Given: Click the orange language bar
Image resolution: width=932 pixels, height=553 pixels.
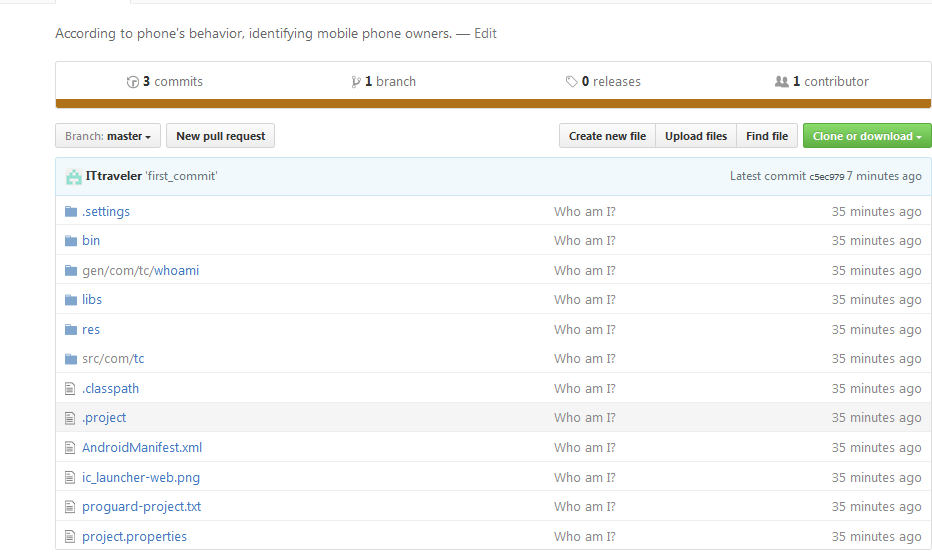Looking at the screenshot, I should pyautogui.click(x=493, y=102).
